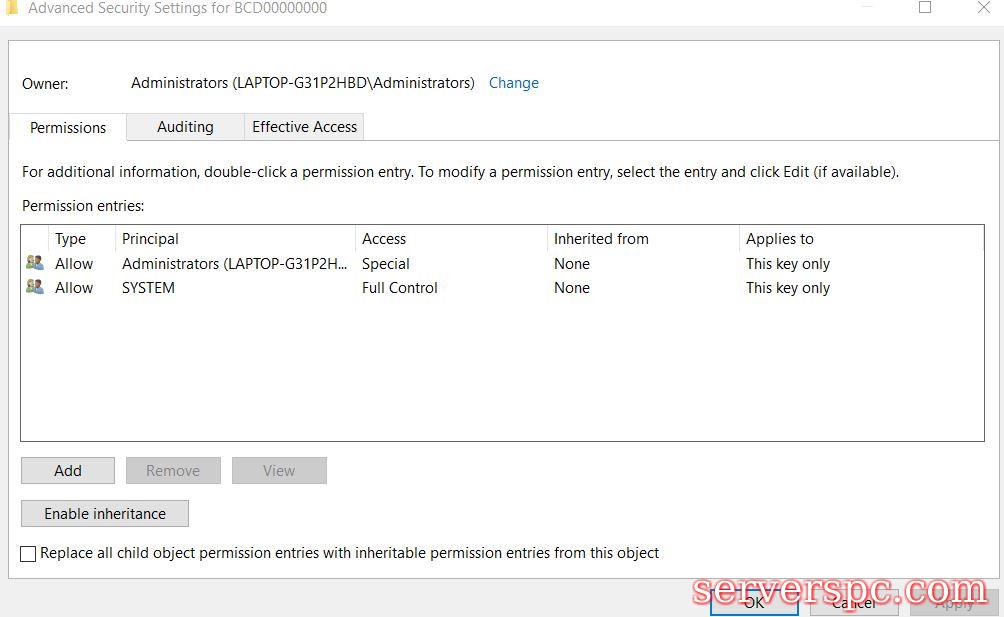
Task: Open the Auditing tab
Action: point(185,127)
